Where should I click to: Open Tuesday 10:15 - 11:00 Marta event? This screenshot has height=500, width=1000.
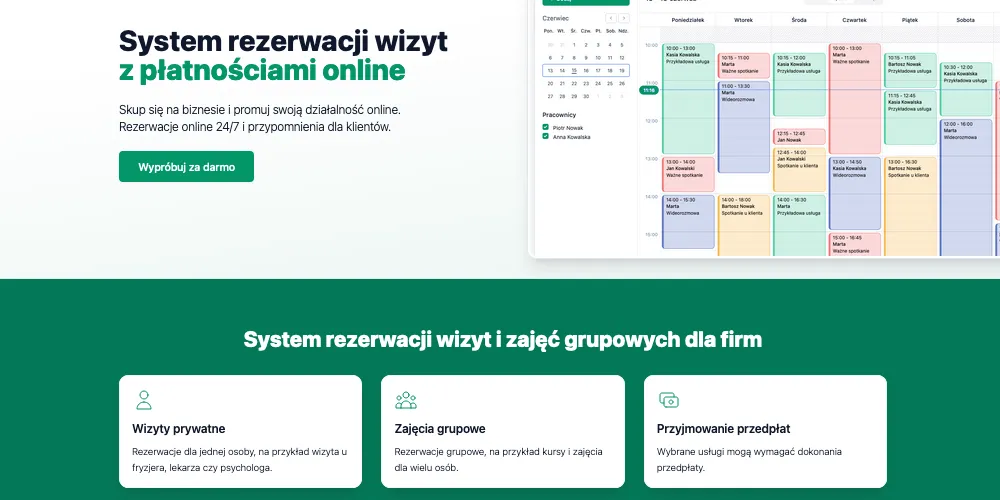tap(744, 66)
